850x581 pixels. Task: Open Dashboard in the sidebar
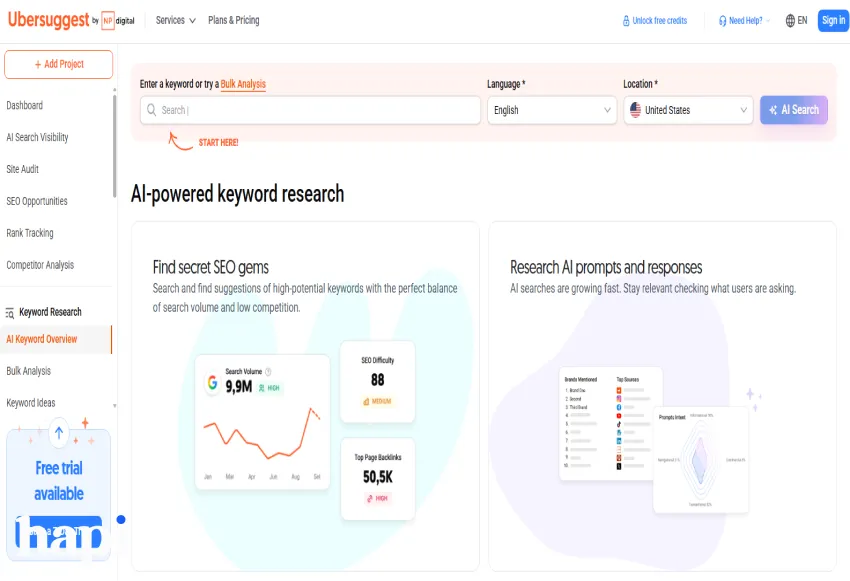click(x=24, y=105)
